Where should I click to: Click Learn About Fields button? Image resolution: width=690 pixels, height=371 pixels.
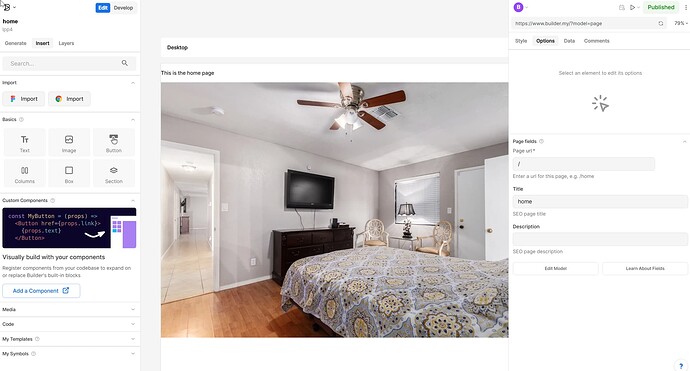pyautogui.click(x=645, y=268)
